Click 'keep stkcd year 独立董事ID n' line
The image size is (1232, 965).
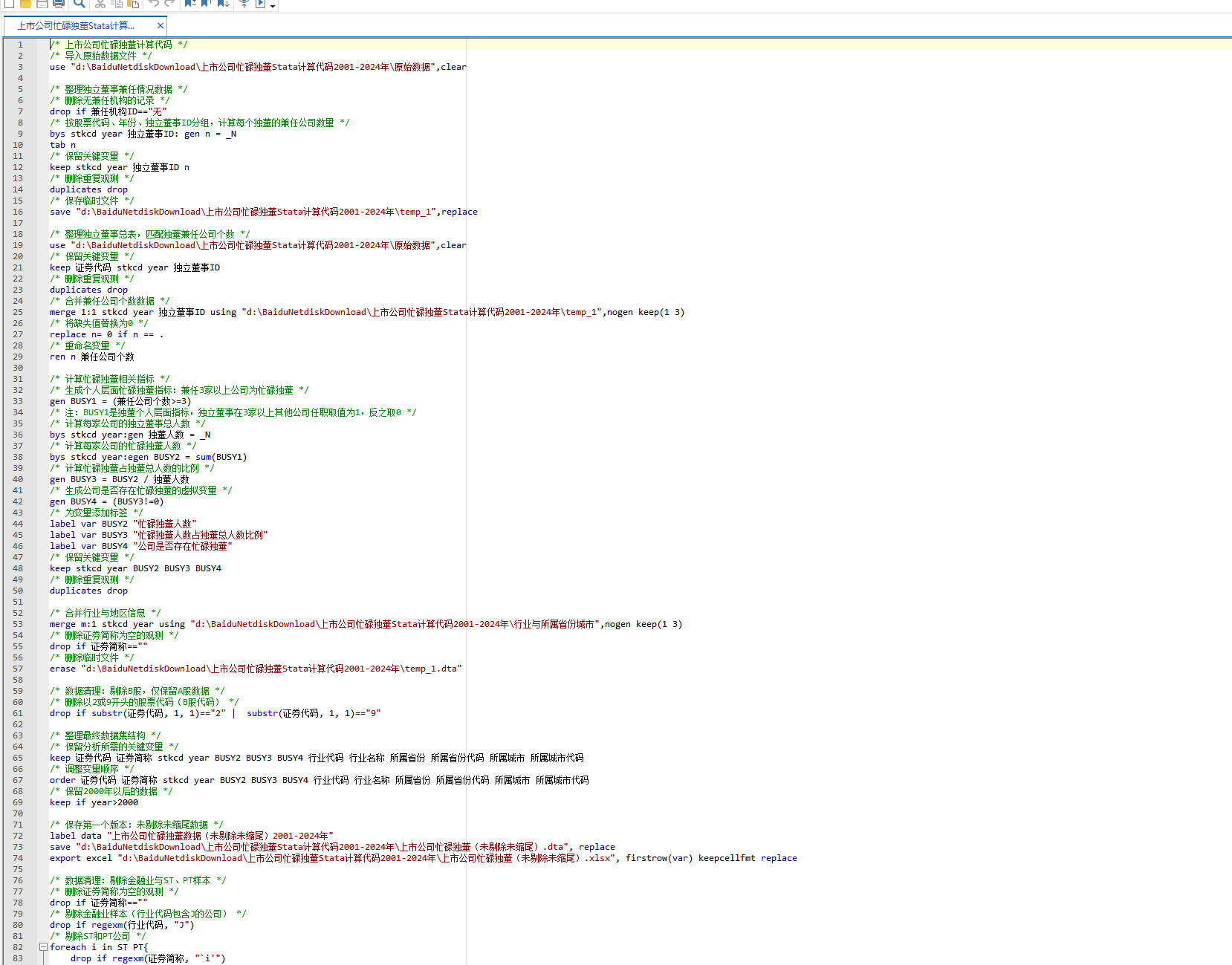[120, 167]
